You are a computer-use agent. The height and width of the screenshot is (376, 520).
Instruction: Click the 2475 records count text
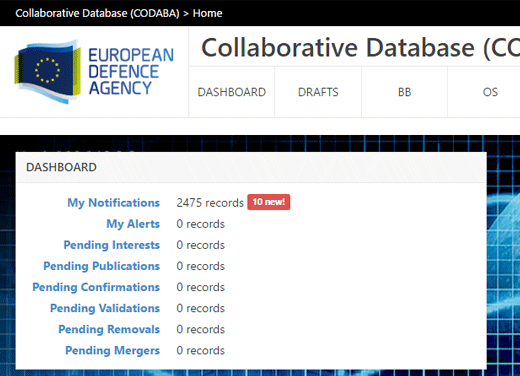[210, 203]
